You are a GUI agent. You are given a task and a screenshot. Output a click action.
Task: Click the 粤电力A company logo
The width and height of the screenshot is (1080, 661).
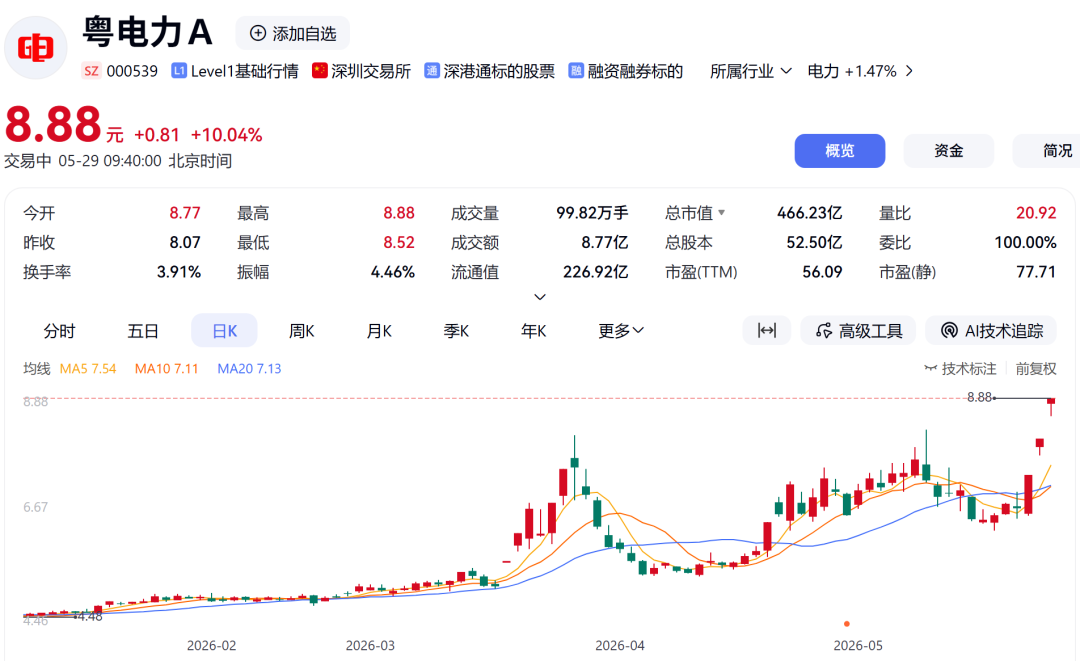[36, 48]
